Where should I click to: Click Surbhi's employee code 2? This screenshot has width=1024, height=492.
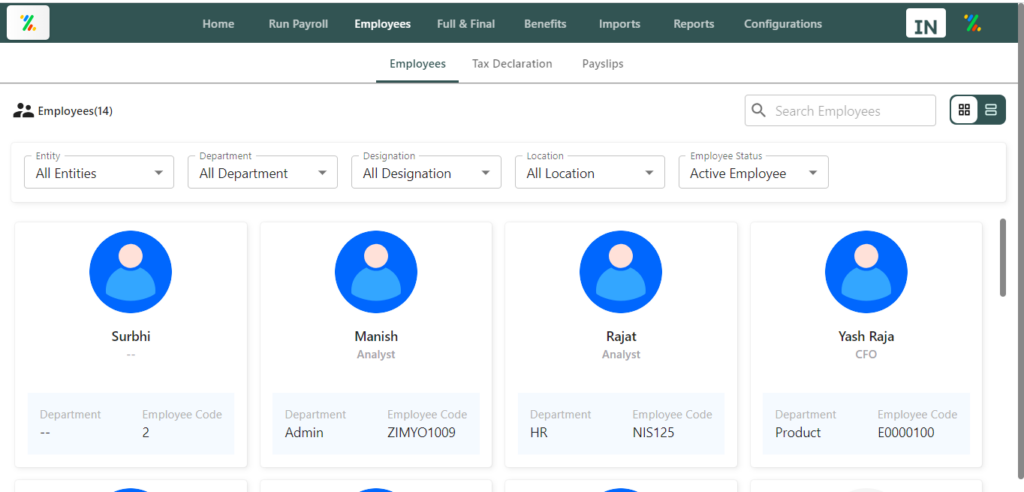146,432
